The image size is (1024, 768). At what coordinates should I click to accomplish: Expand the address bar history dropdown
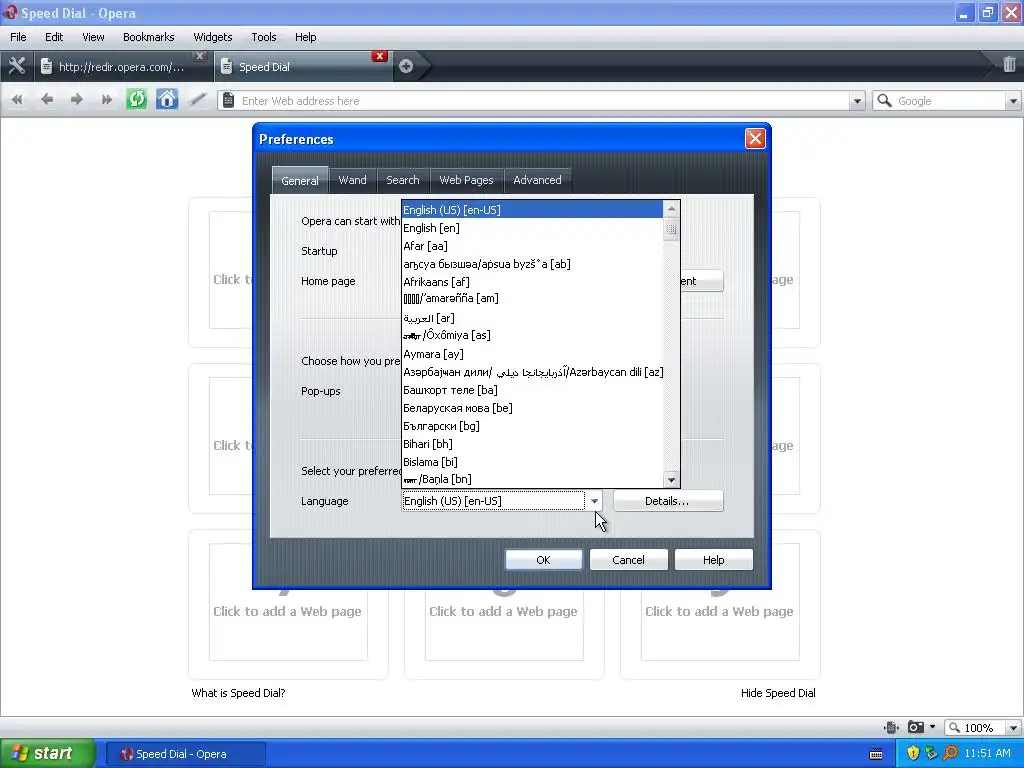tap(857, 101)
